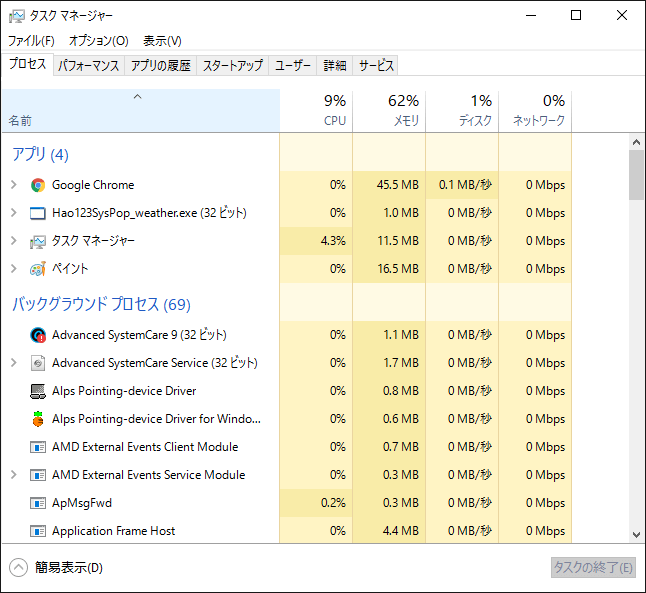Click the ApMsgFwd process icon
The image size is (646, 593).
(38, 503)
